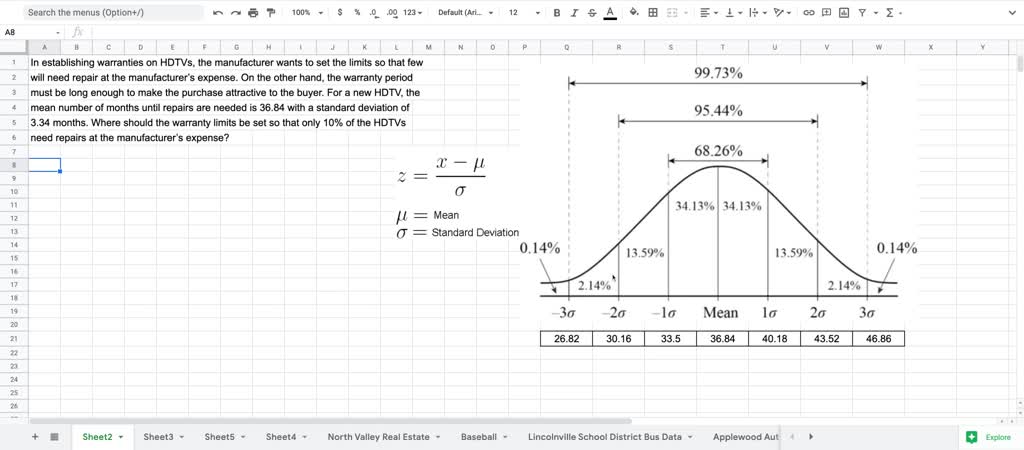
Task: Click the Explore button
Action: pyautogui.click(x=991, y=437)
